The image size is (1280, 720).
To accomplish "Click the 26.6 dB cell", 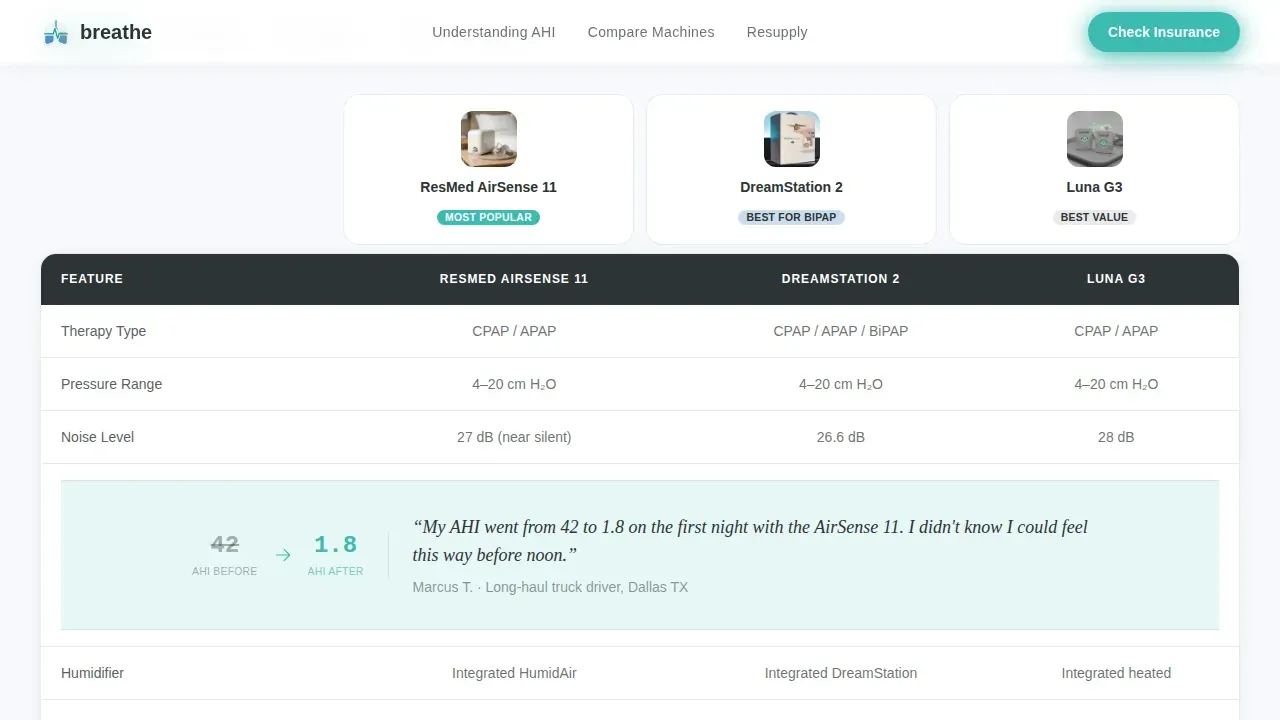I will coord(841,437).
